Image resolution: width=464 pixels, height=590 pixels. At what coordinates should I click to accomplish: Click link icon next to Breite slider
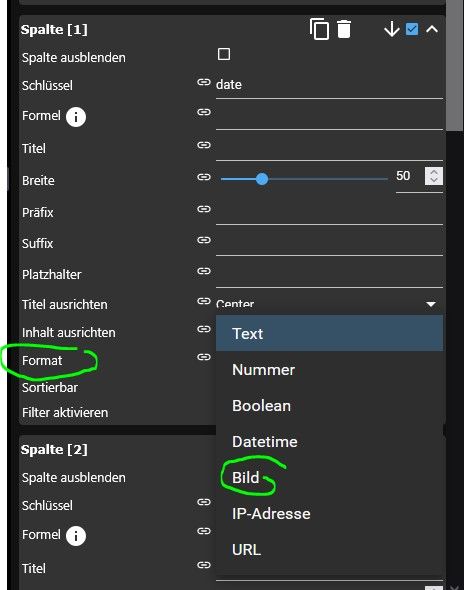[x=204, y=176]
